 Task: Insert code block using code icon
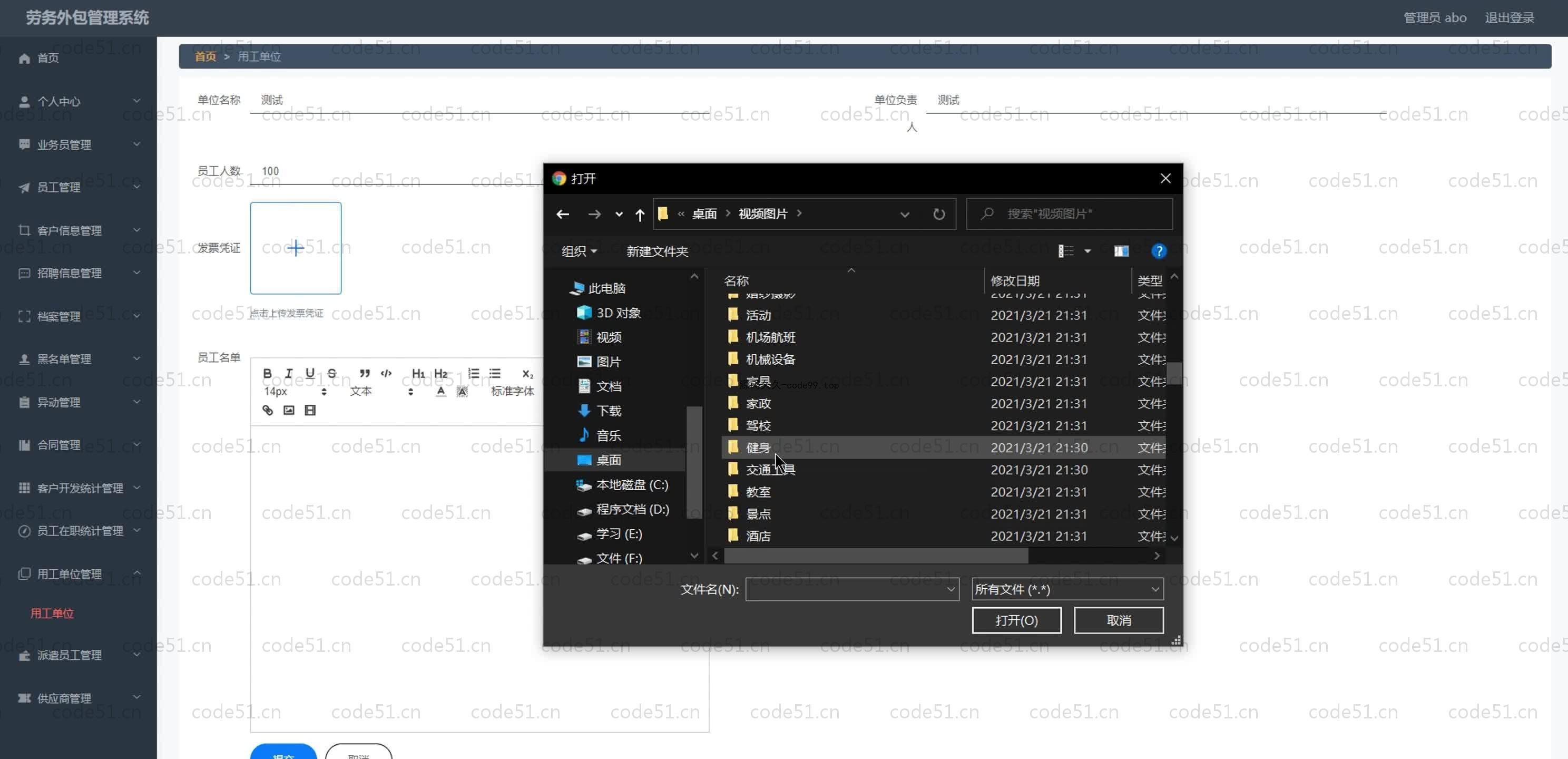click(386, 373)
